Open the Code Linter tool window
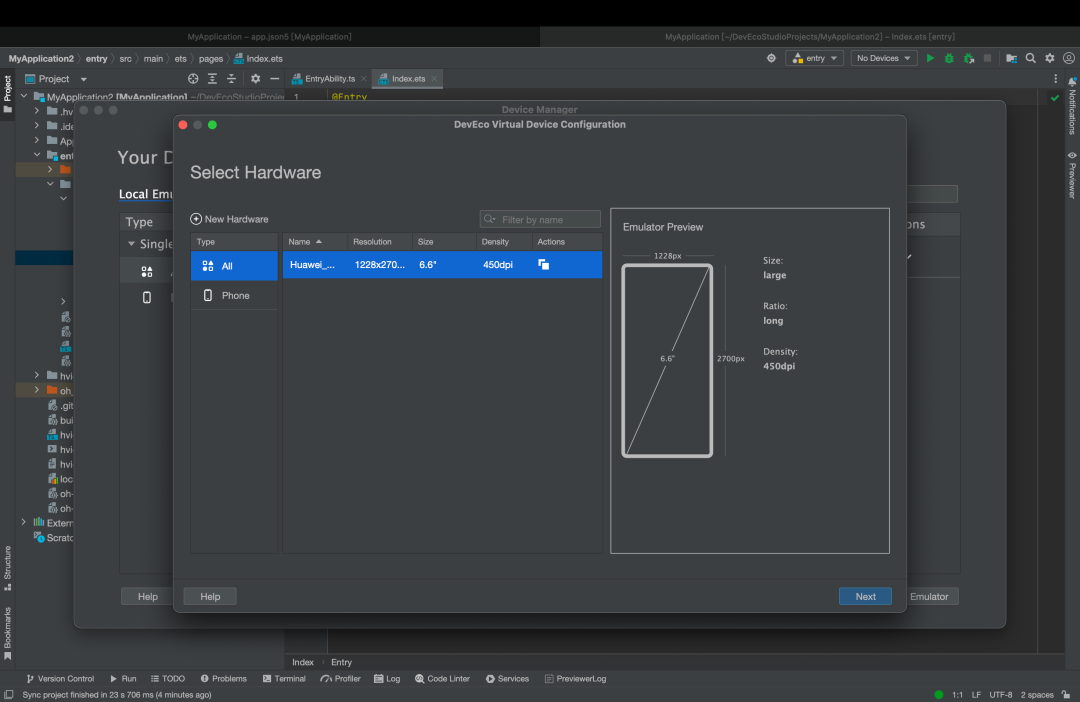 [442, 678]
